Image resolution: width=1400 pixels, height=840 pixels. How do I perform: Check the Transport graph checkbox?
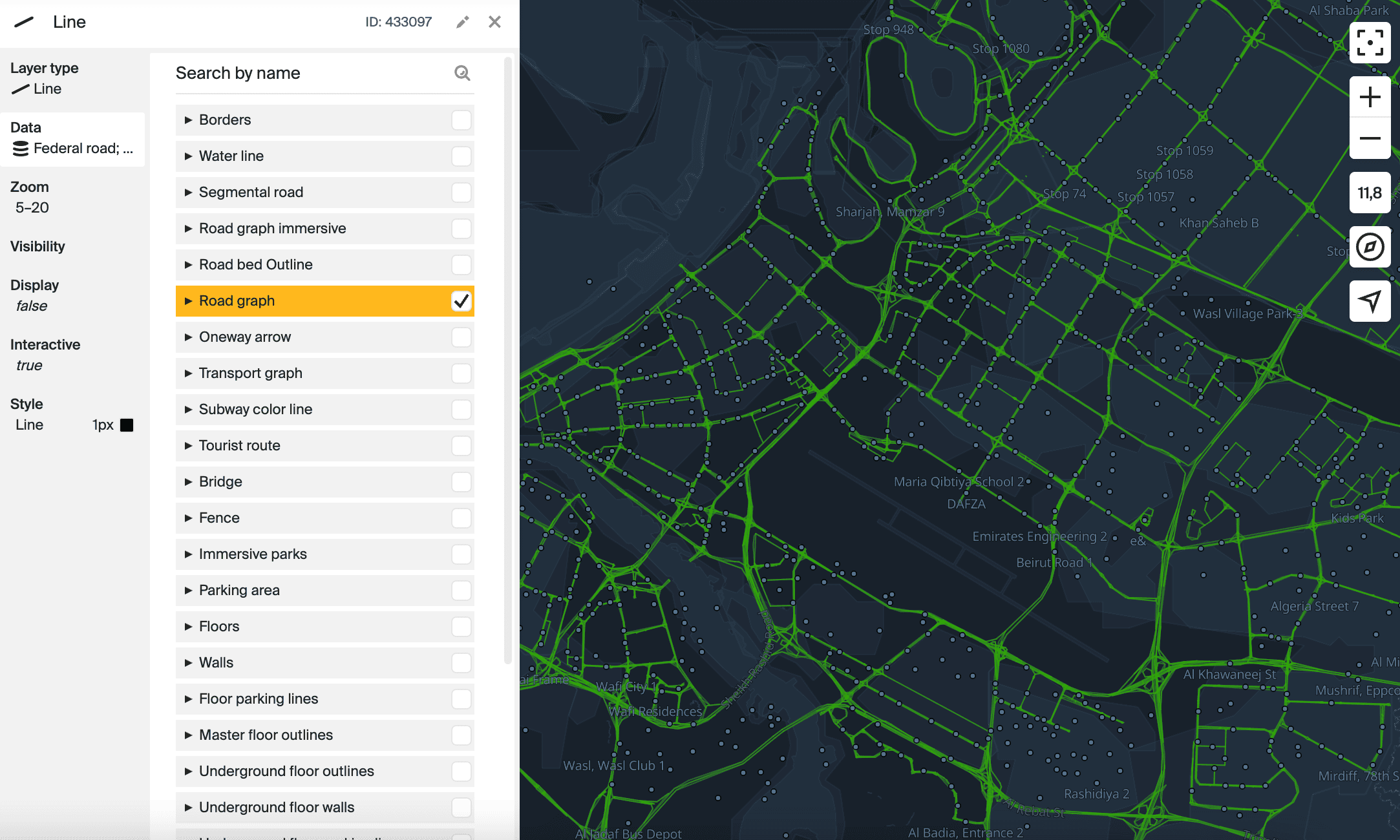click(461, 373)
